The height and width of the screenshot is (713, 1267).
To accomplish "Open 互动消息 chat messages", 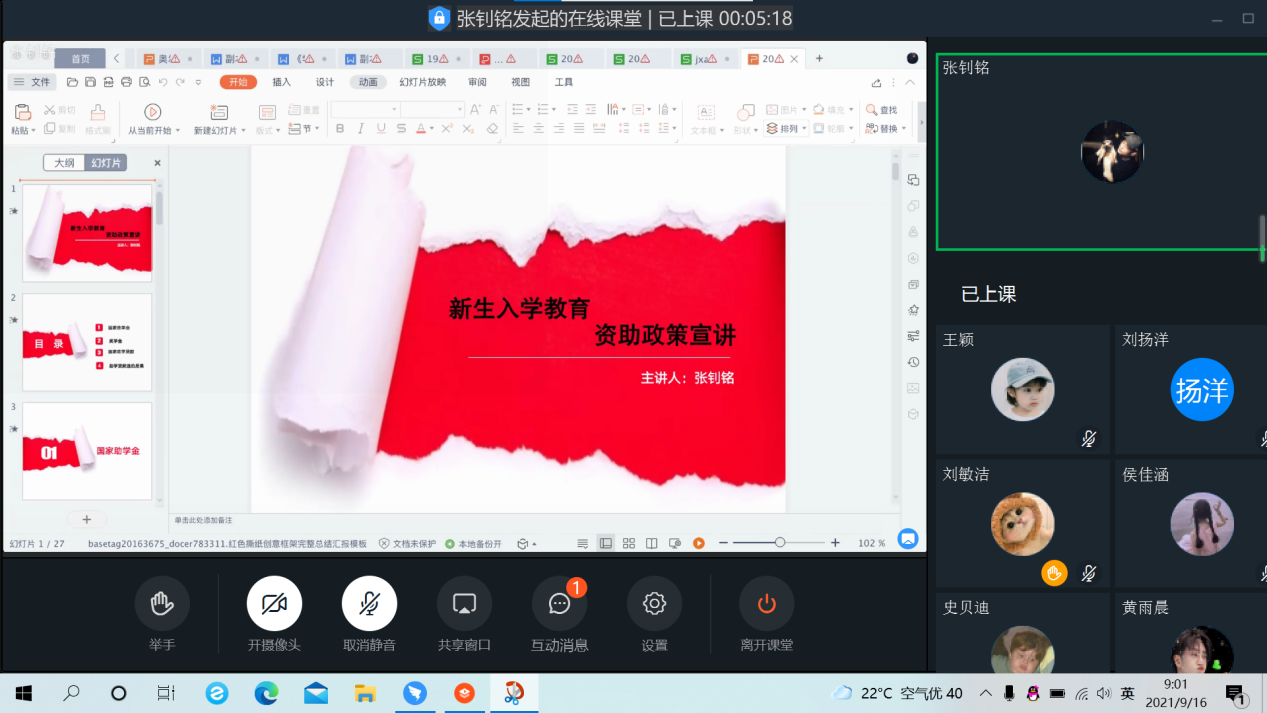I will pyautogui.click(x=559, y=604).
